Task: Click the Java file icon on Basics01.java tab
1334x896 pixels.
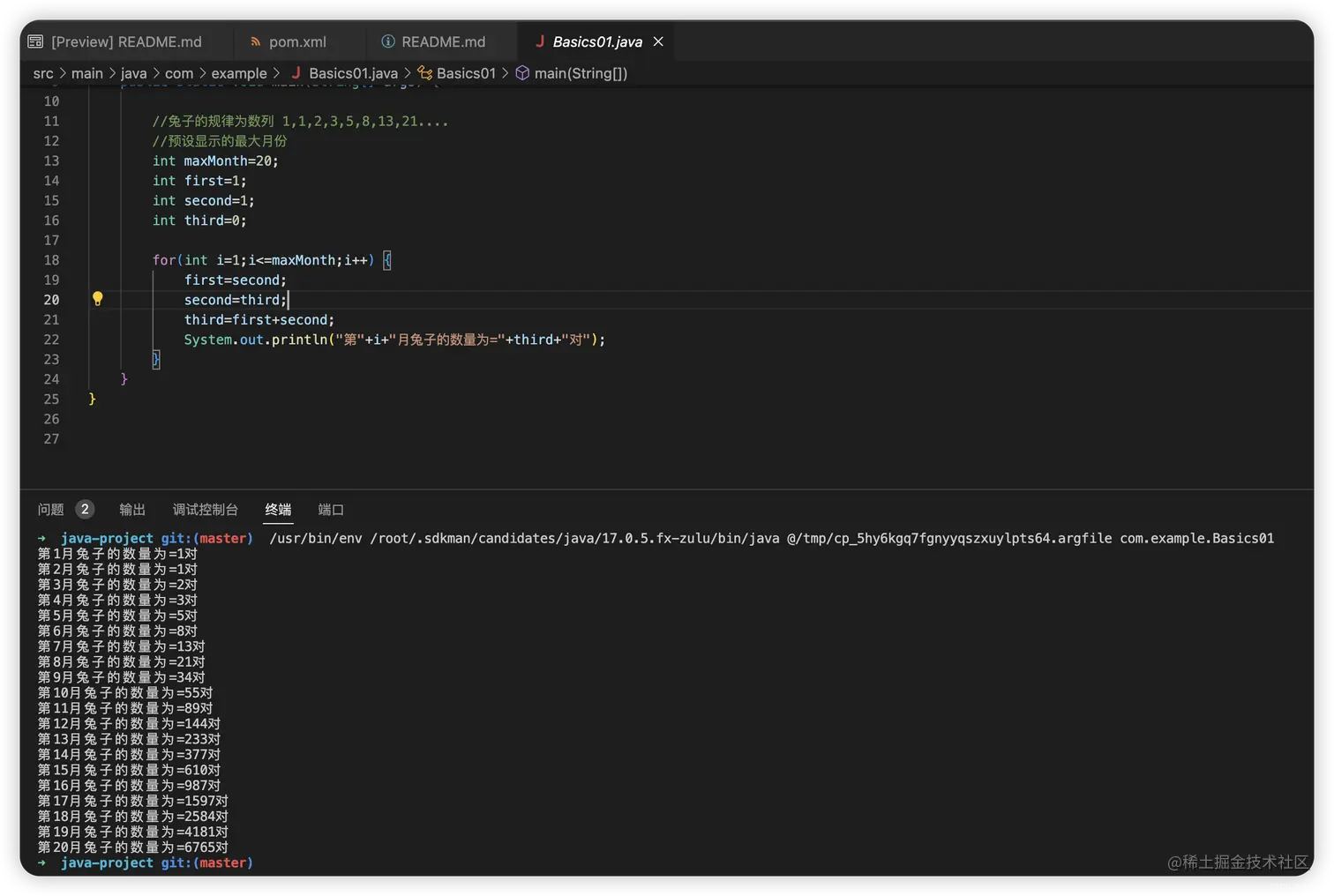Action: pyautogui.click(x=539, y=41)
